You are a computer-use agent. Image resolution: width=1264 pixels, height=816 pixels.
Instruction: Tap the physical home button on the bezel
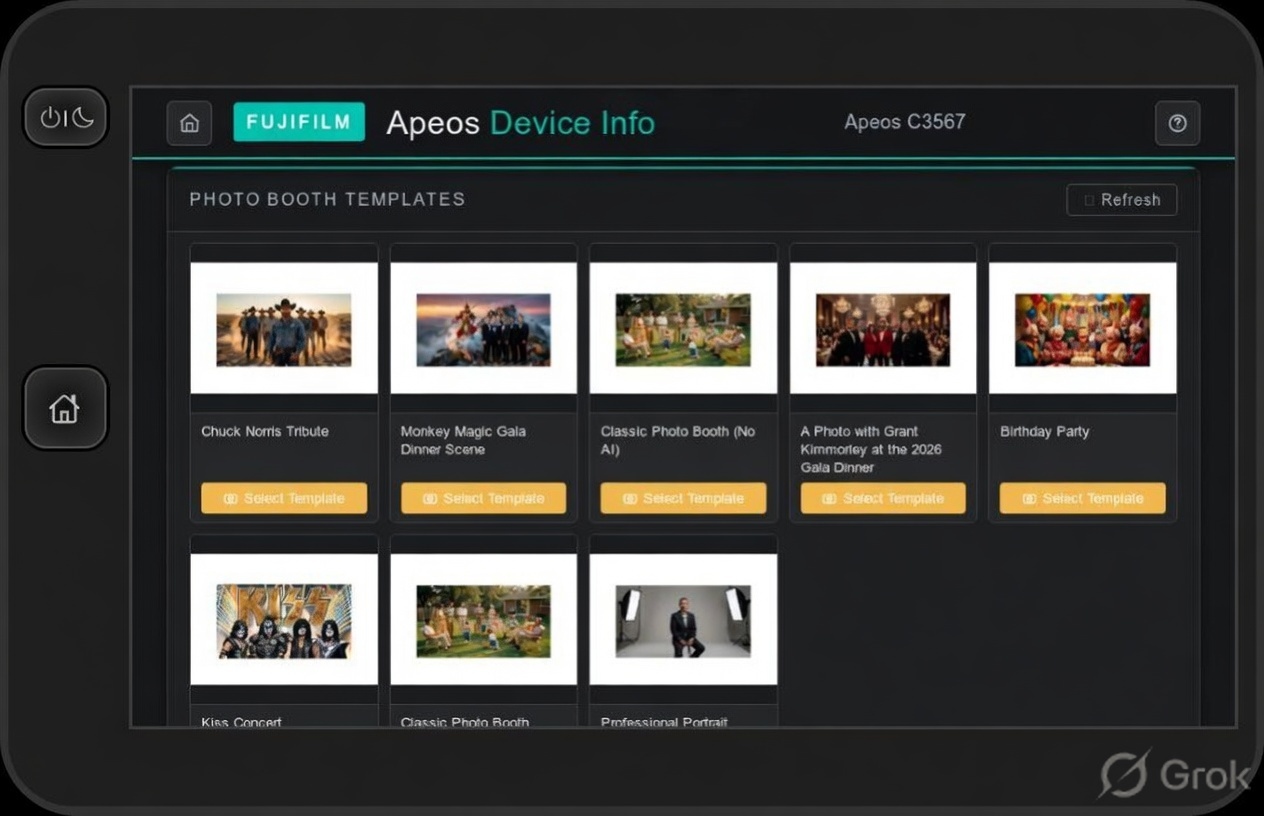tap(65, 408)
